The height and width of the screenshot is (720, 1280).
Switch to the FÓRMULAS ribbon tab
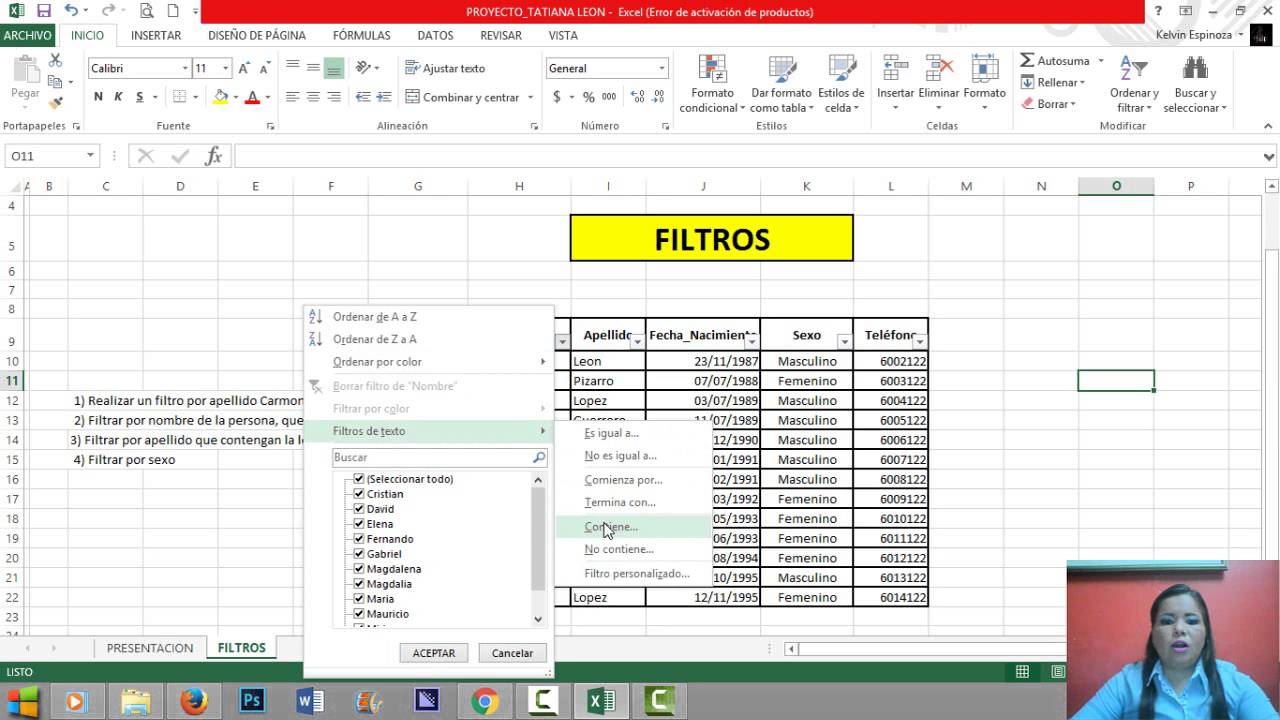[362, 35]
